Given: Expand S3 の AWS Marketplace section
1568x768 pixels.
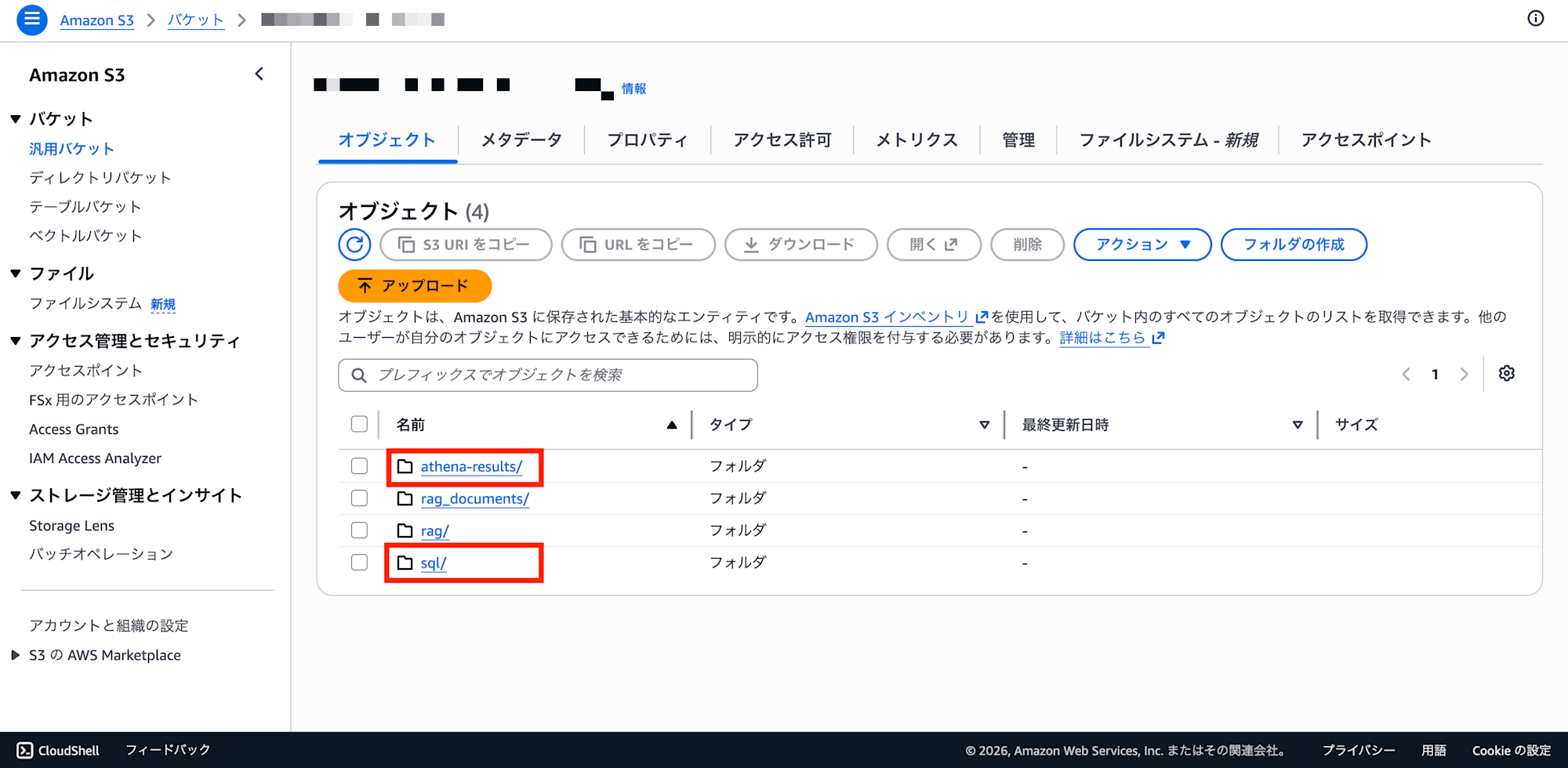Looking at the screenshot, I should click(15, 655).
